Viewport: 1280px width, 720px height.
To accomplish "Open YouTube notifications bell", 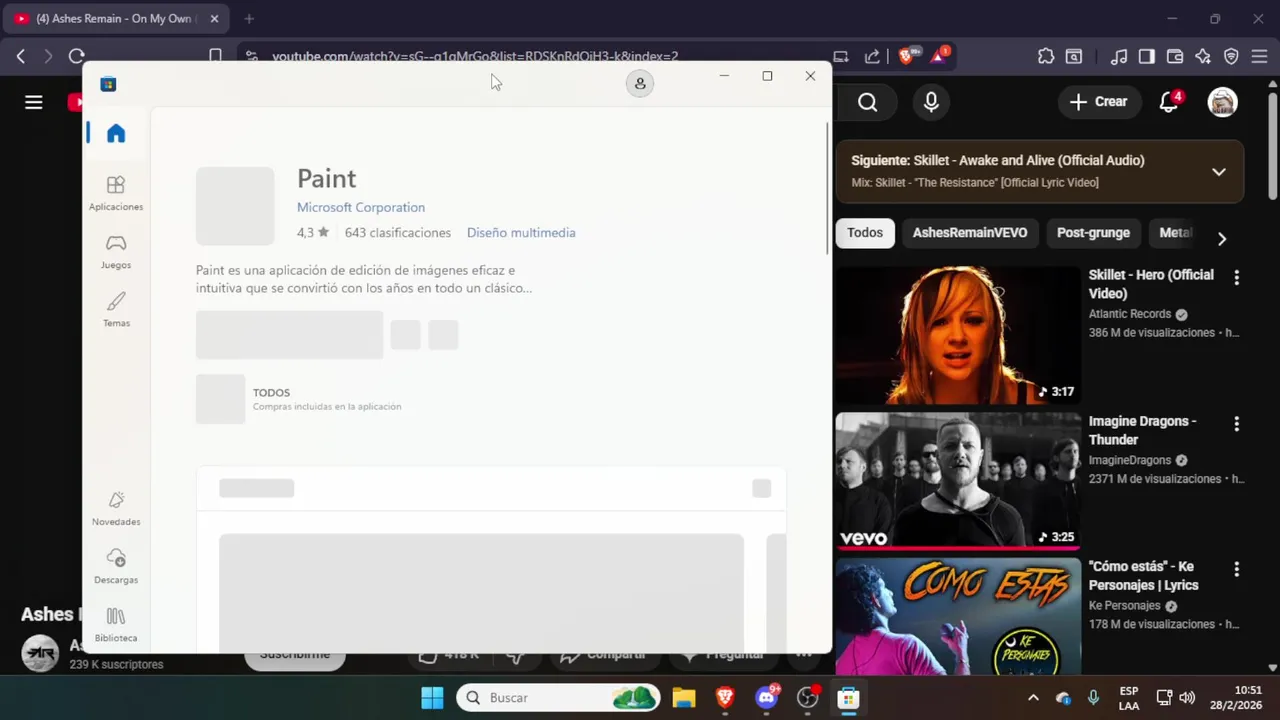I will 1168,102.
